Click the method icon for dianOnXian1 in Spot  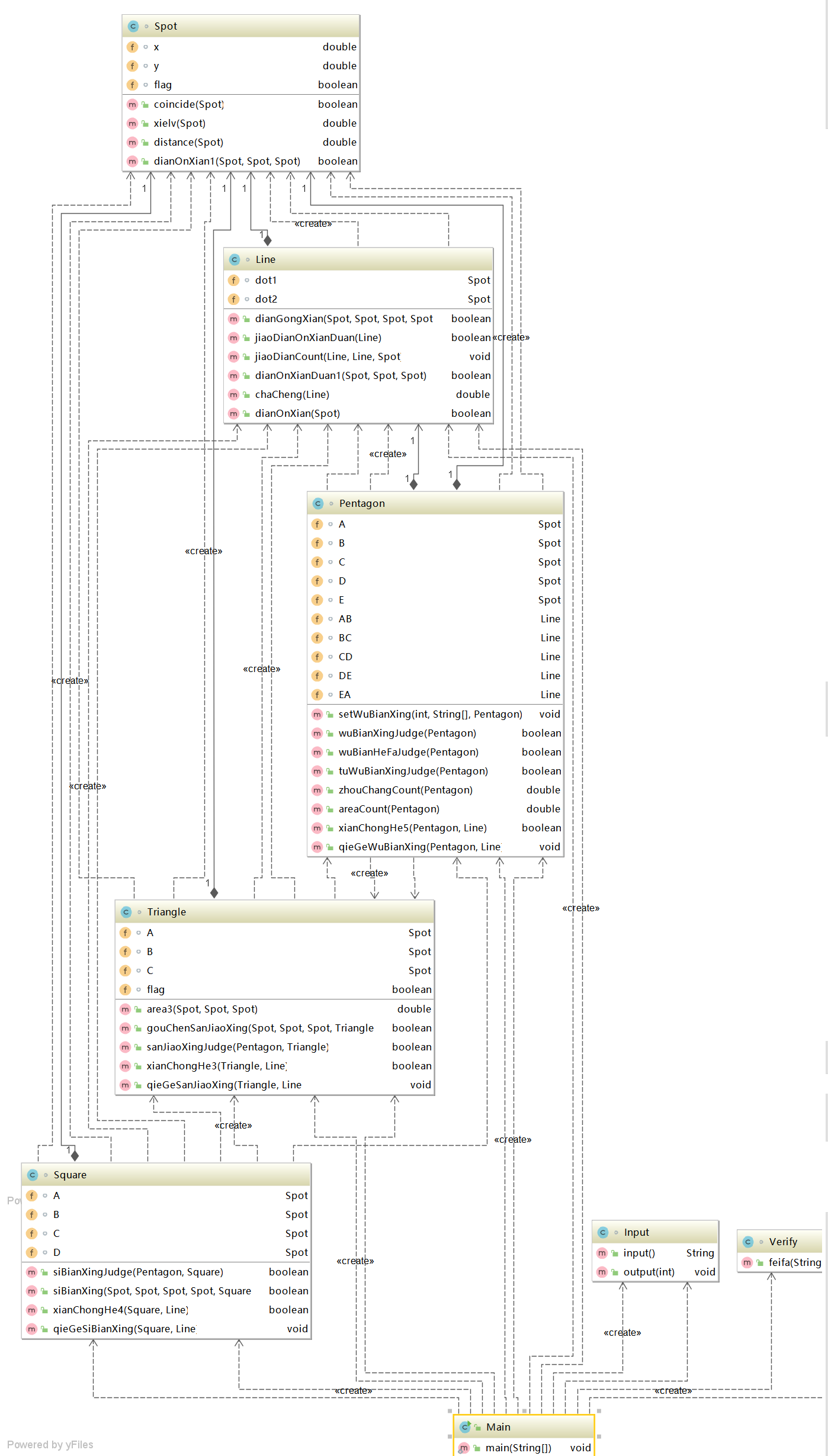pos(133,161)
